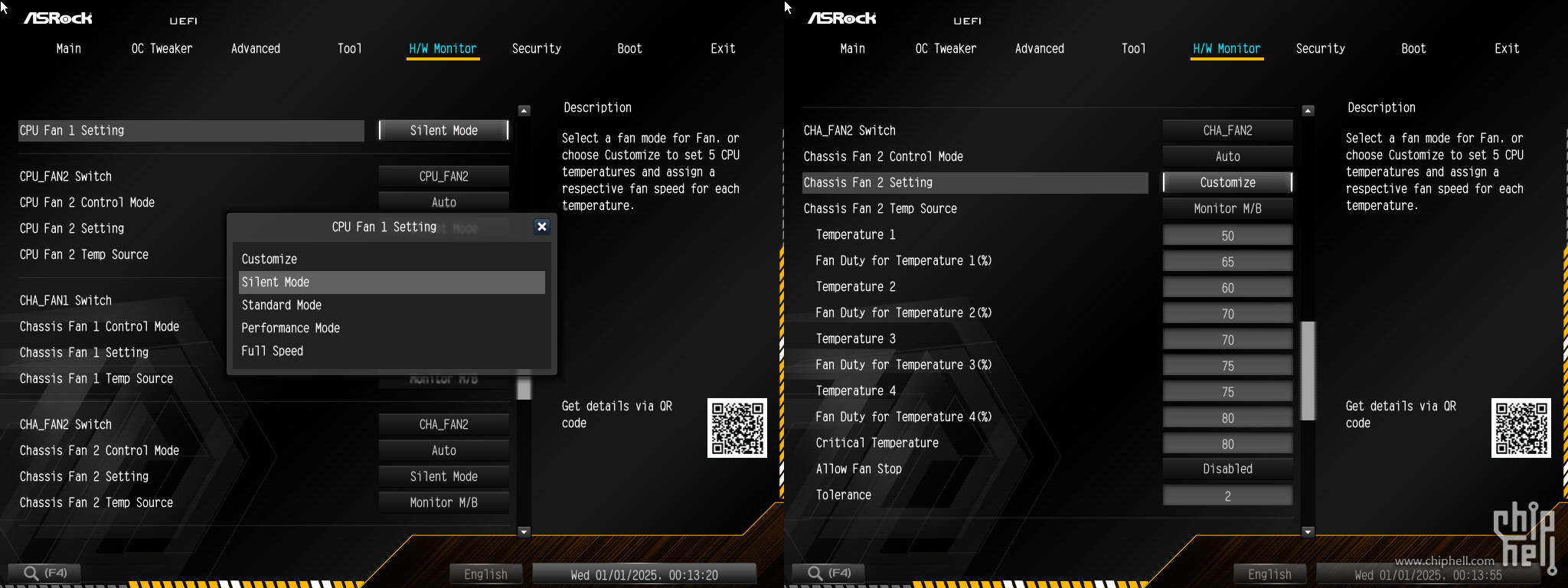Toggle the CPU_FAN2 Switch value
Screen dimensions: 1568x588
[x=443, y=177]
